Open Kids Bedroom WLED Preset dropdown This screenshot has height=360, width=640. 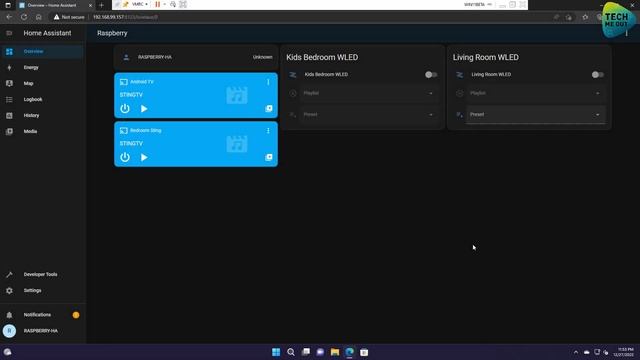tap(368, 115)
